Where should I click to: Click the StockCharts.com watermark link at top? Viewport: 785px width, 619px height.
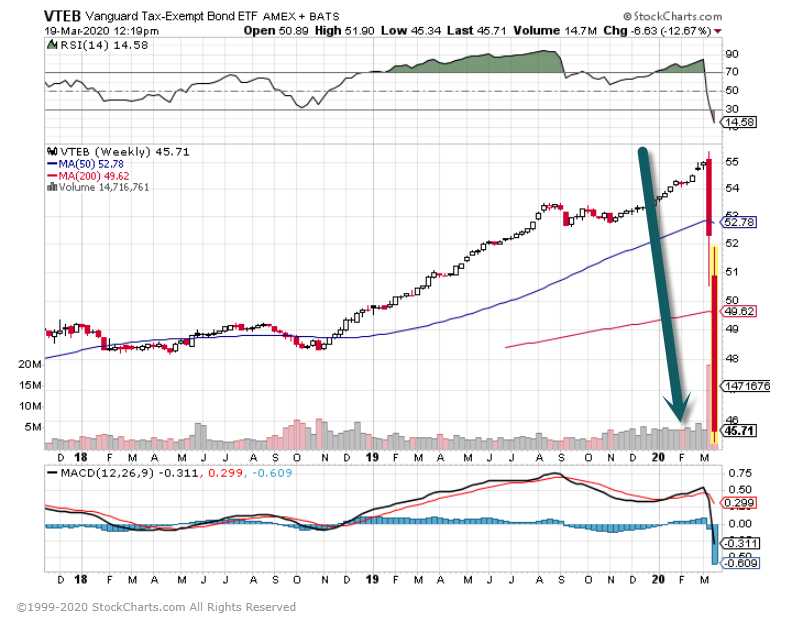[672, 17]
